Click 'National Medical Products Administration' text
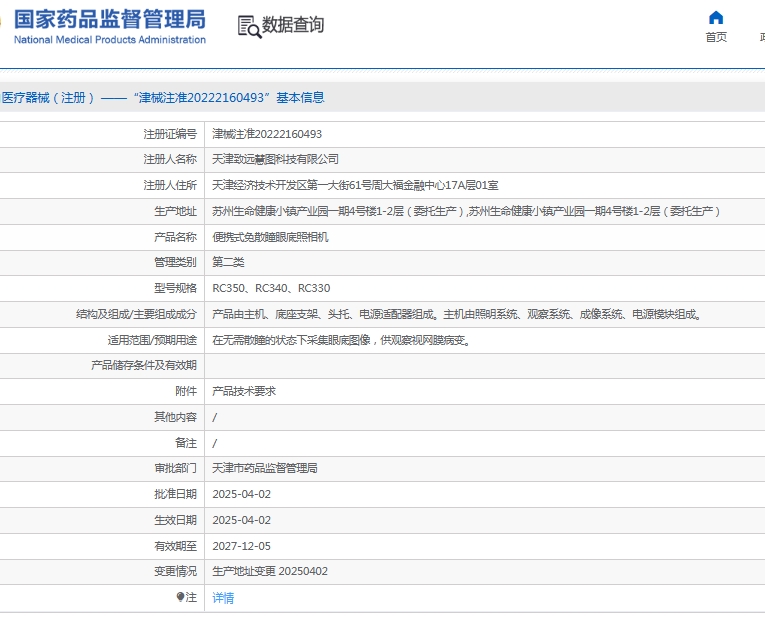 (x=110, y=40)
